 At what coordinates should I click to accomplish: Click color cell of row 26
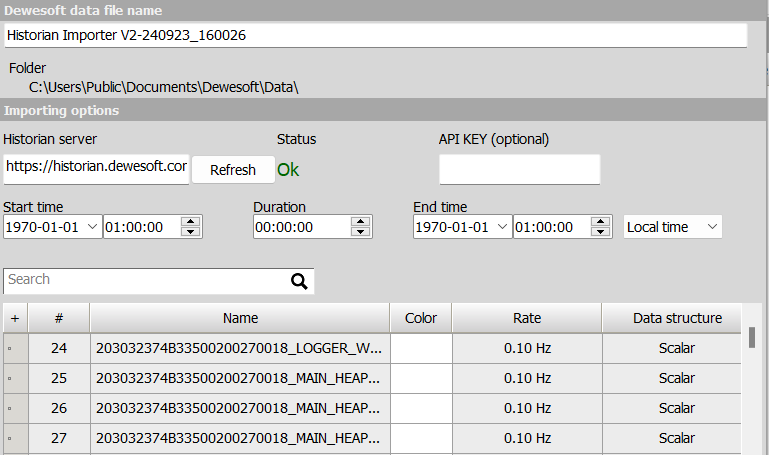point(421,408)
